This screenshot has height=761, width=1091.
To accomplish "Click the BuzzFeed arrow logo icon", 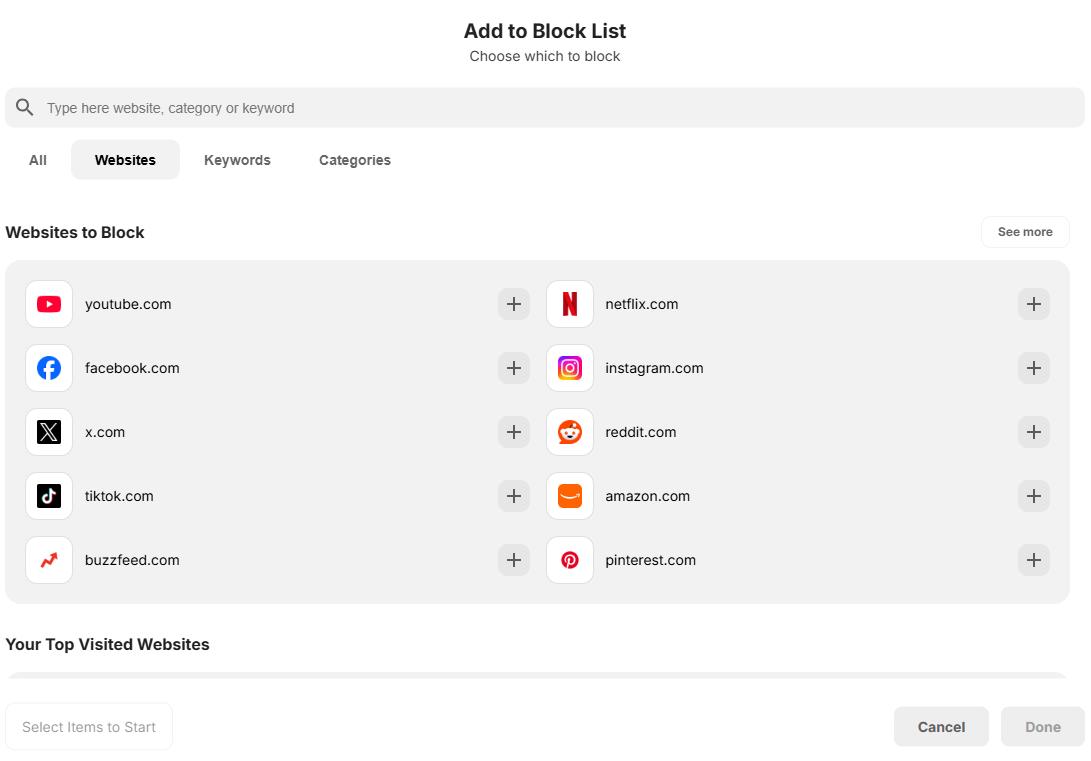I will click(49, 560).
